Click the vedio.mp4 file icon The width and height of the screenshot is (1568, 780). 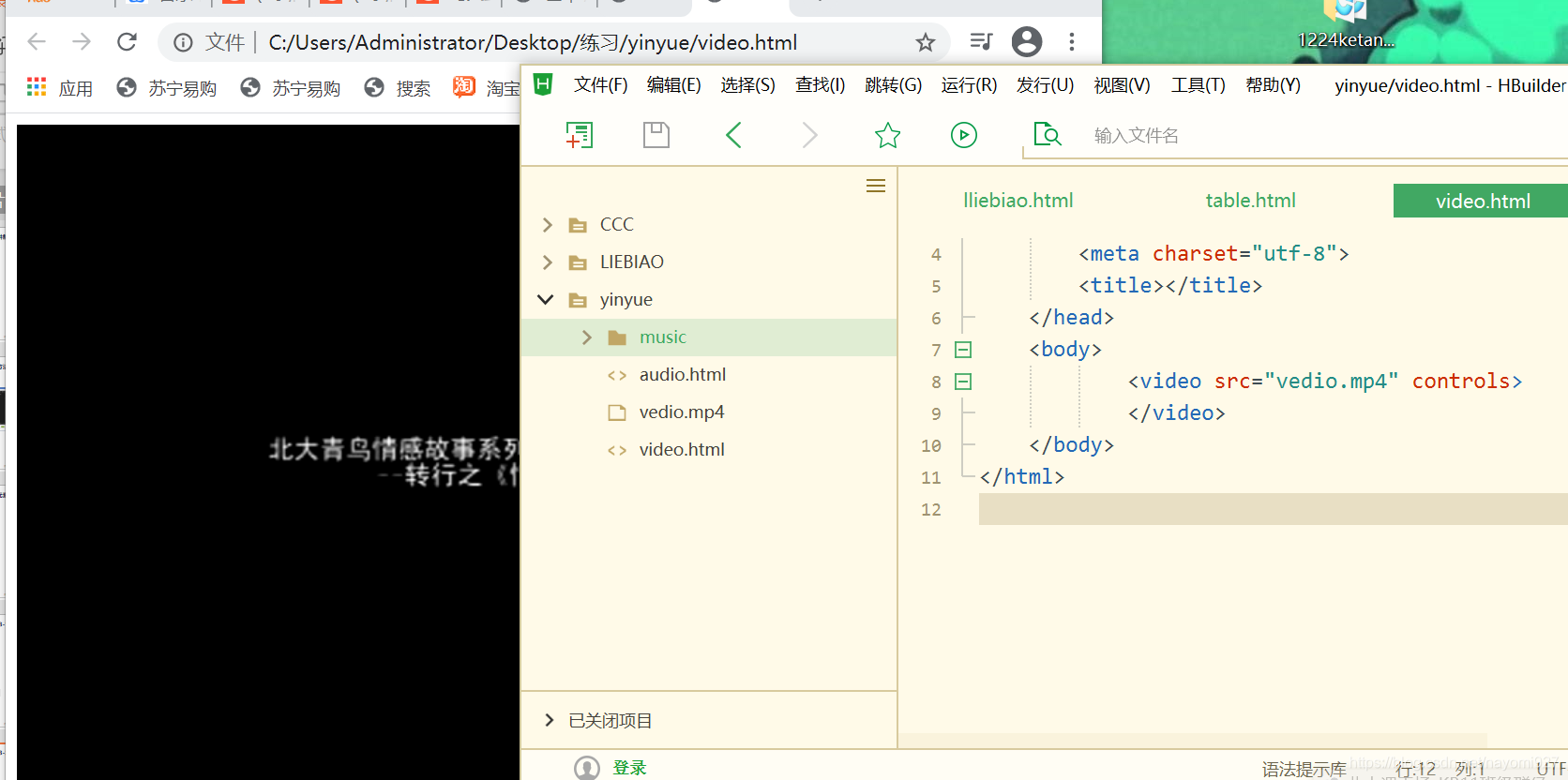(616, 412)
